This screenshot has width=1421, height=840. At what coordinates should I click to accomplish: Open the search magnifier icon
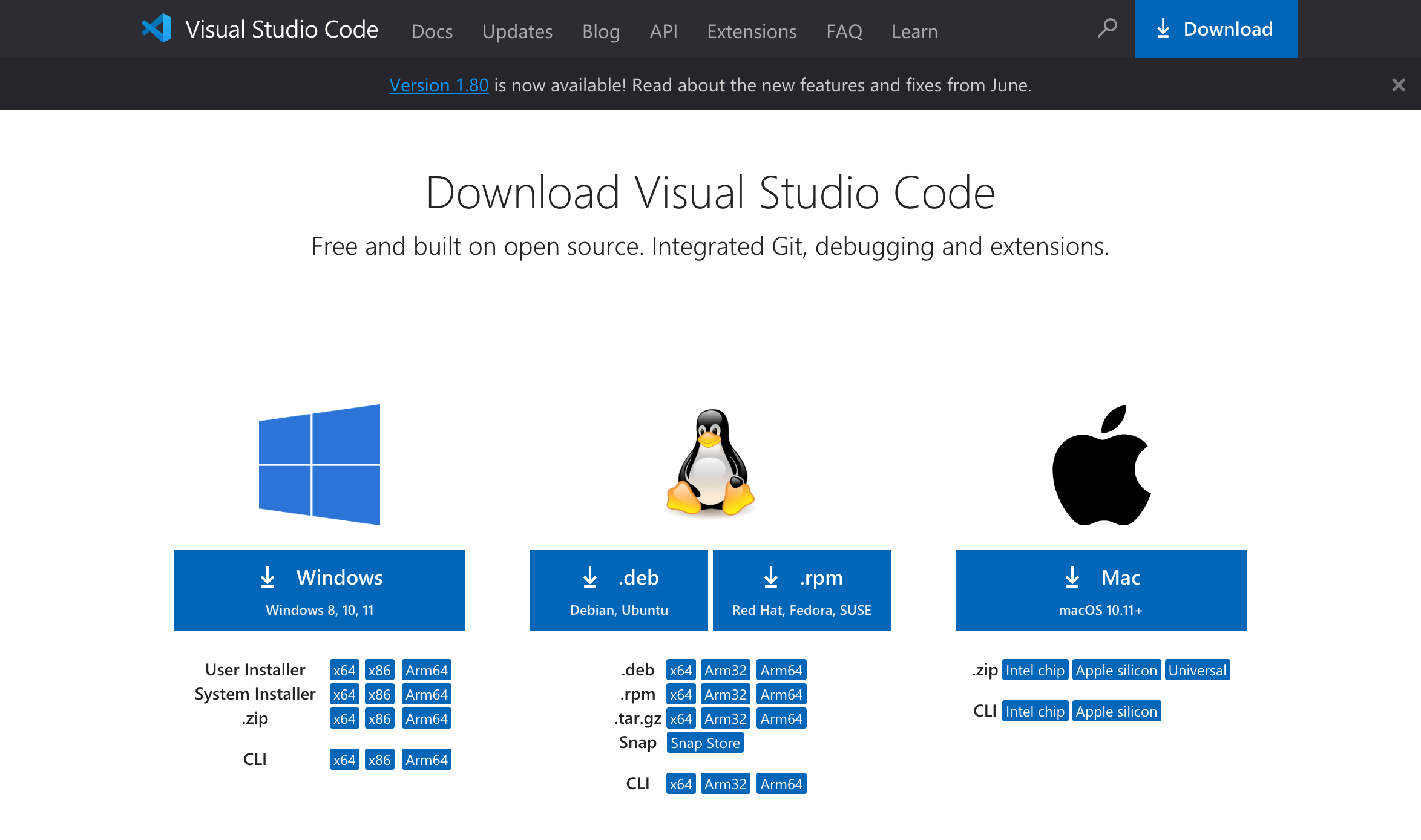pos(1107,28)
